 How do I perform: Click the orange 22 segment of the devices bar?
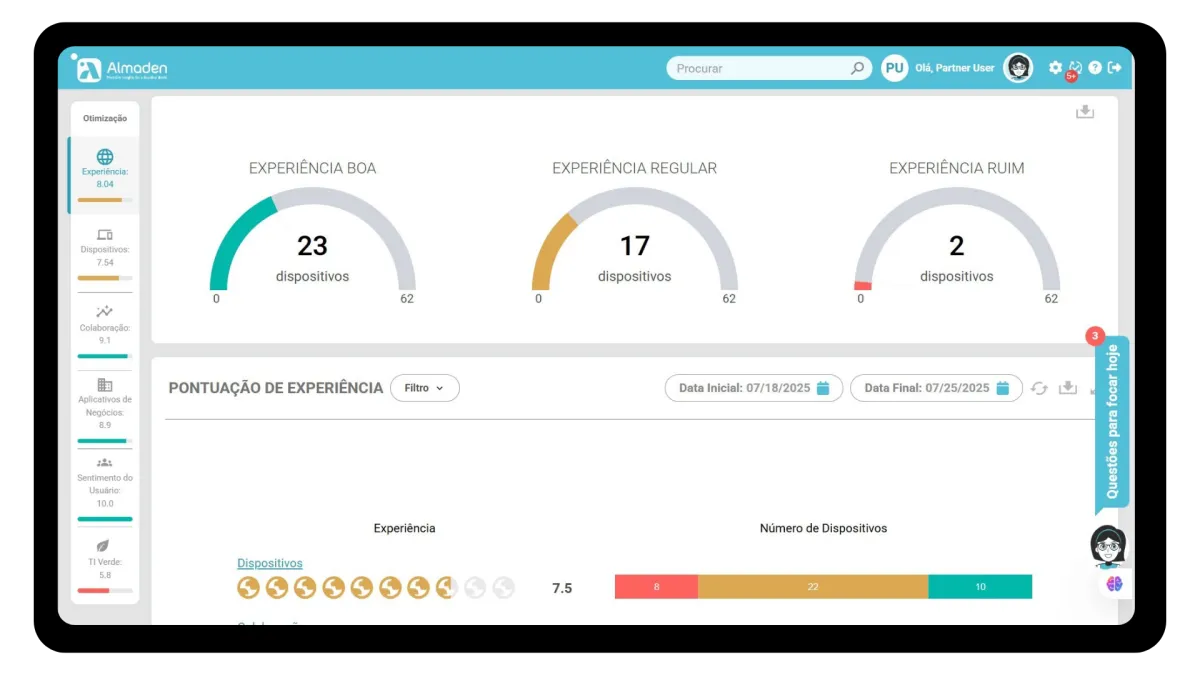tap(813, 587)
